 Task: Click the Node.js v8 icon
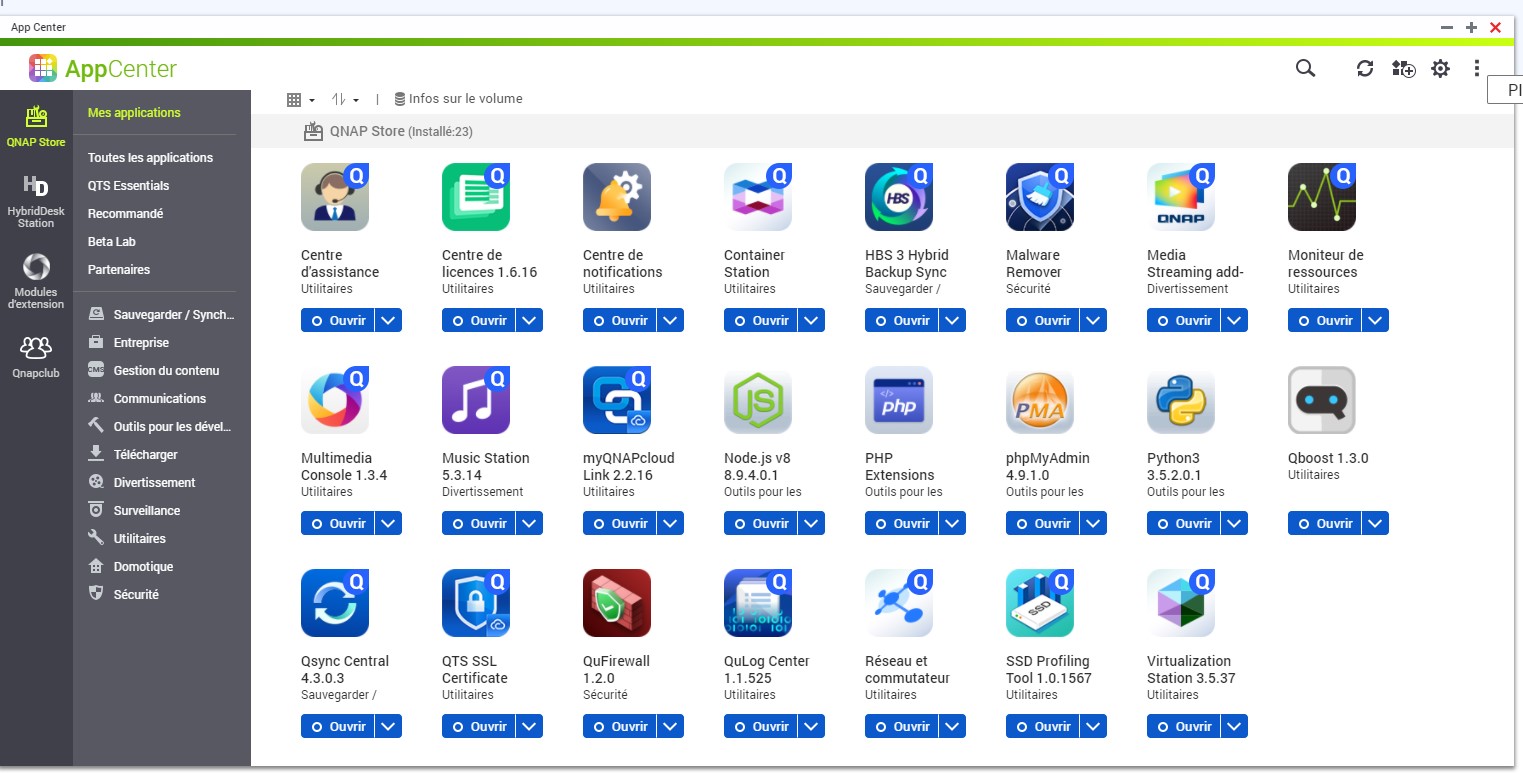(758, 400)
